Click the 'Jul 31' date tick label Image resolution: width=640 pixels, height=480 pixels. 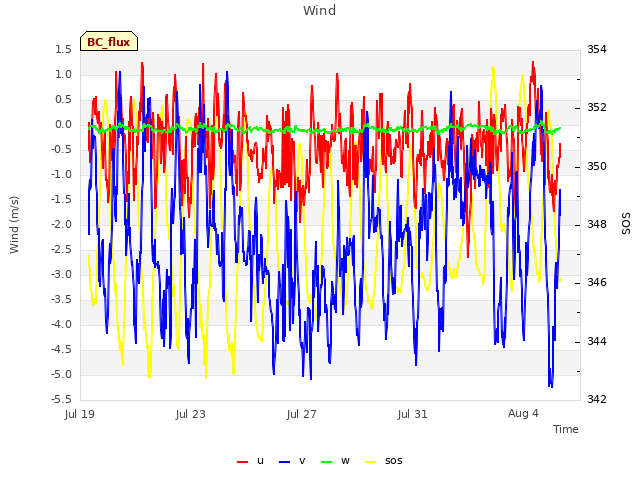[x=412, y=414]
